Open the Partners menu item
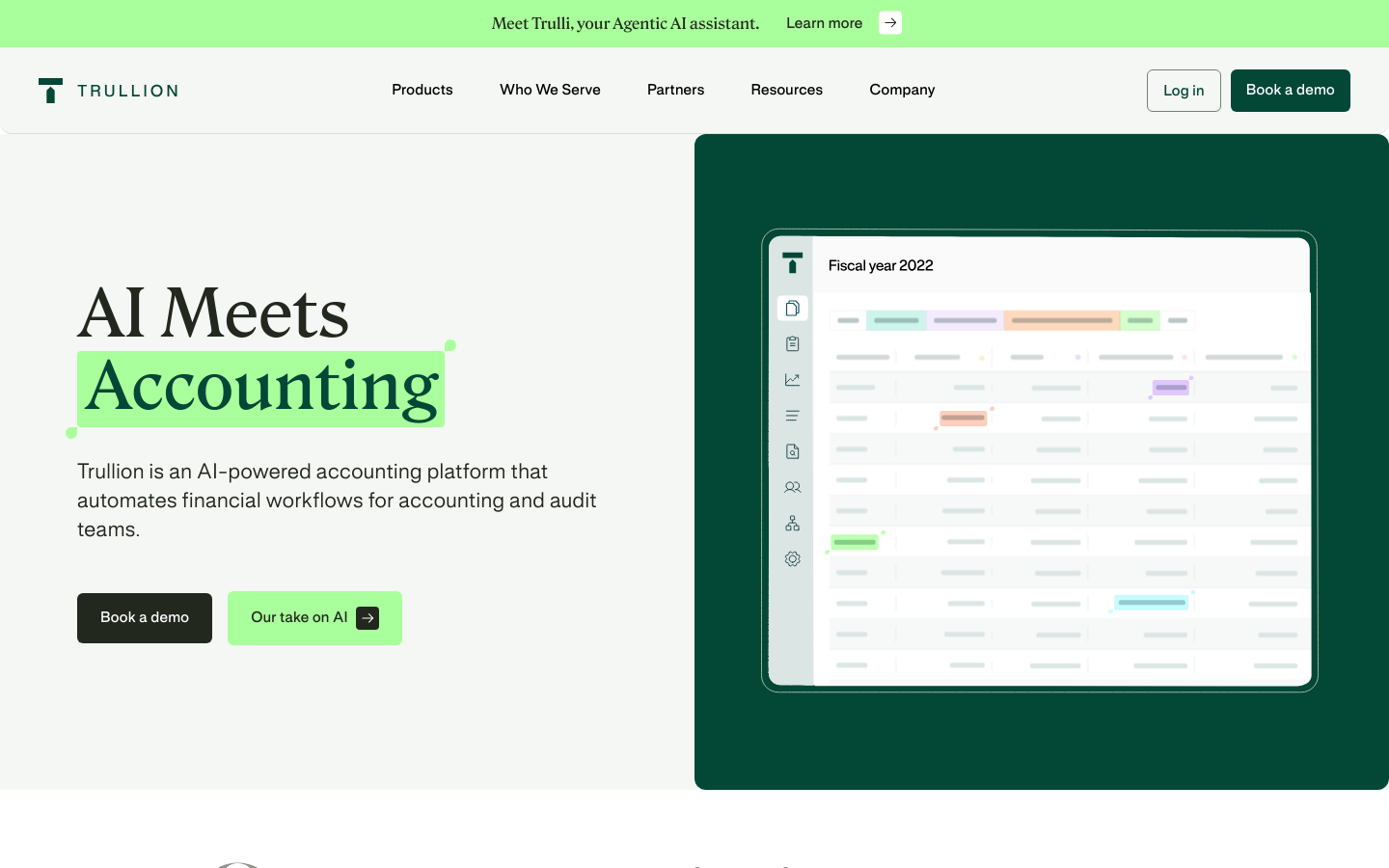 (x=675, y=90)
